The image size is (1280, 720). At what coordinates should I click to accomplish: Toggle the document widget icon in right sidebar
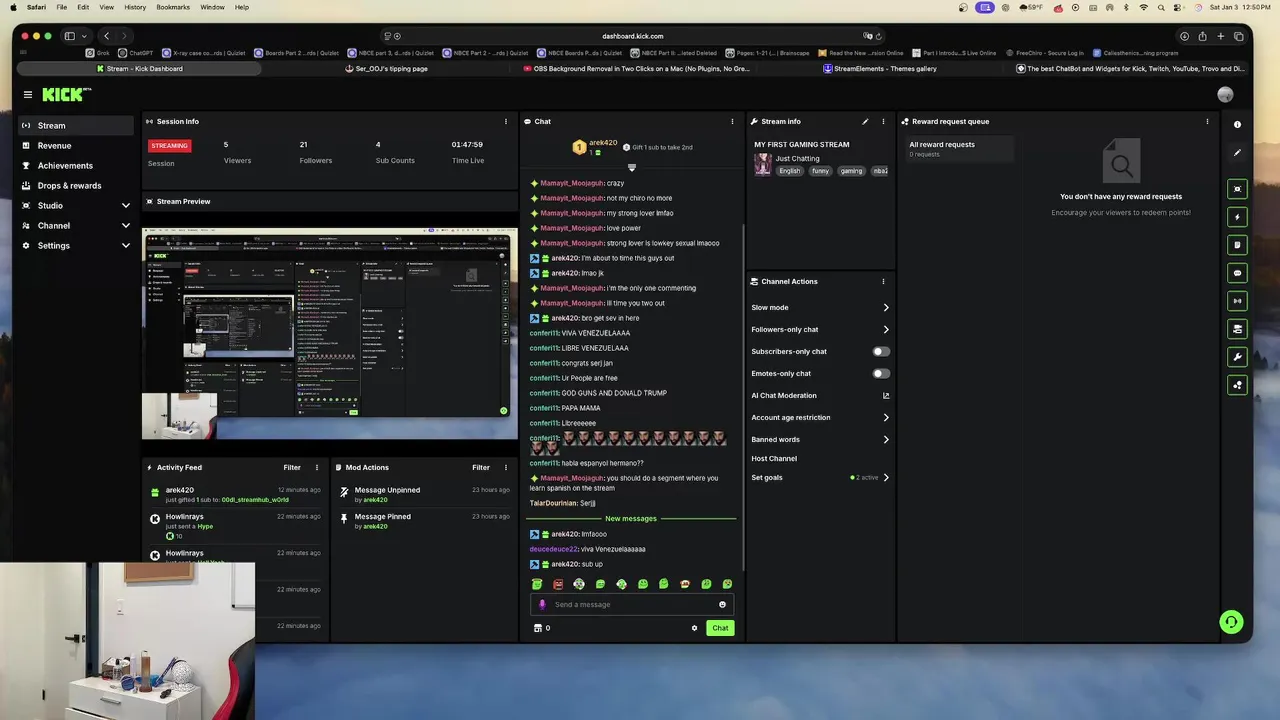tap(1237, 245)
